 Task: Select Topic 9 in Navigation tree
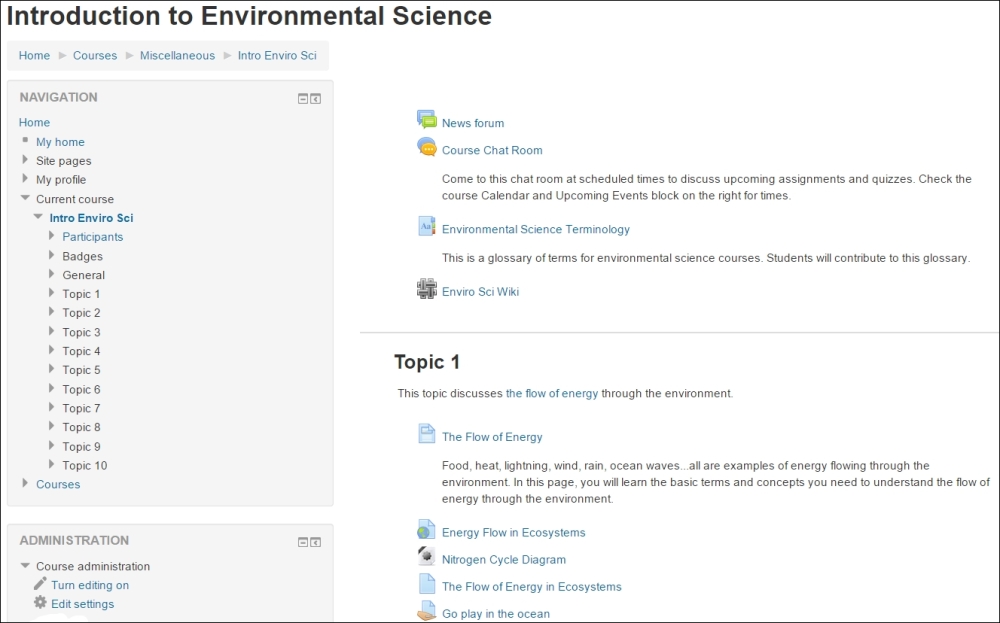(81, 446)
